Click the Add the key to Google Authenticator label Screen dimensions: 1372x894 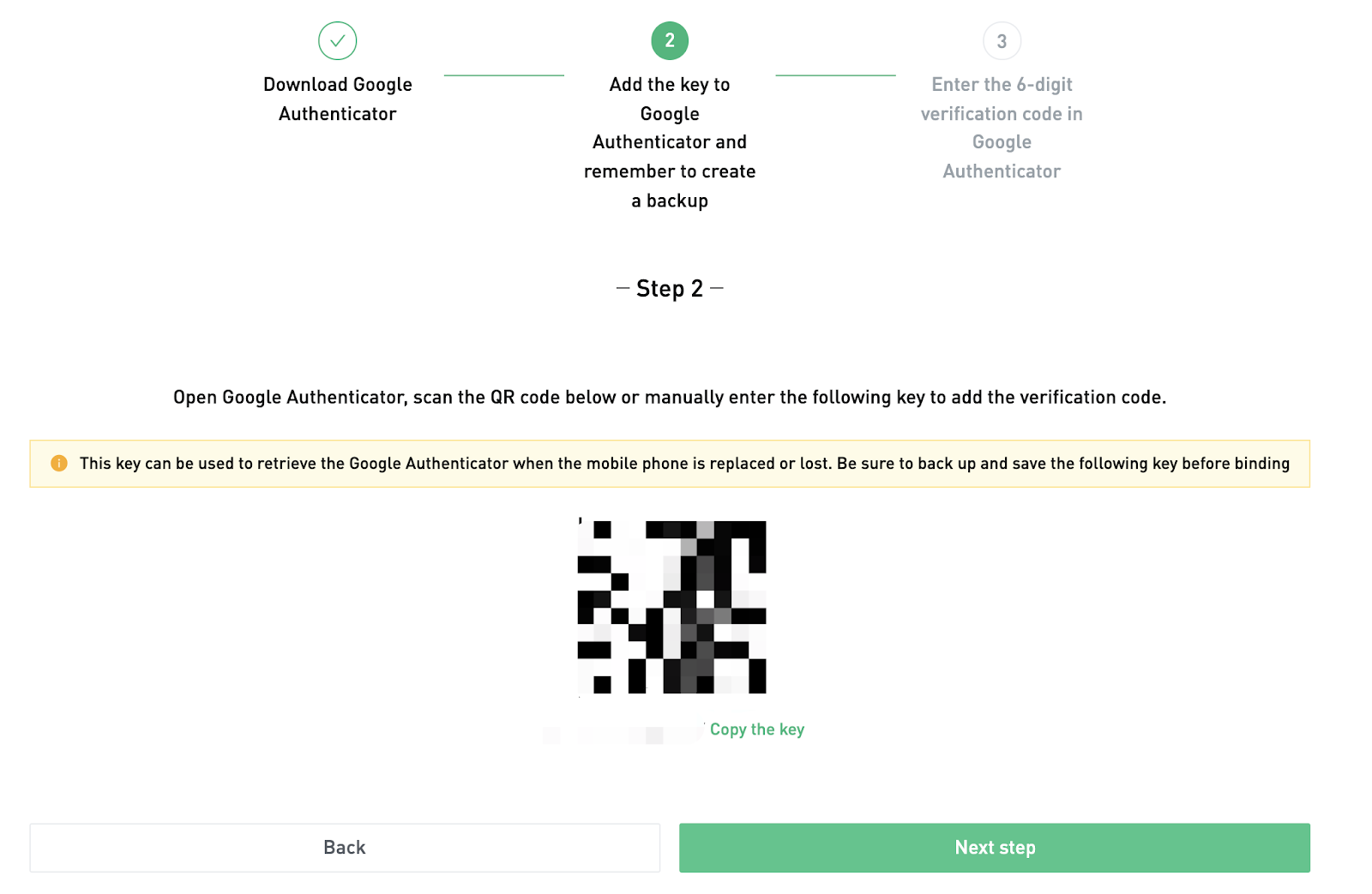coord(670,141)
